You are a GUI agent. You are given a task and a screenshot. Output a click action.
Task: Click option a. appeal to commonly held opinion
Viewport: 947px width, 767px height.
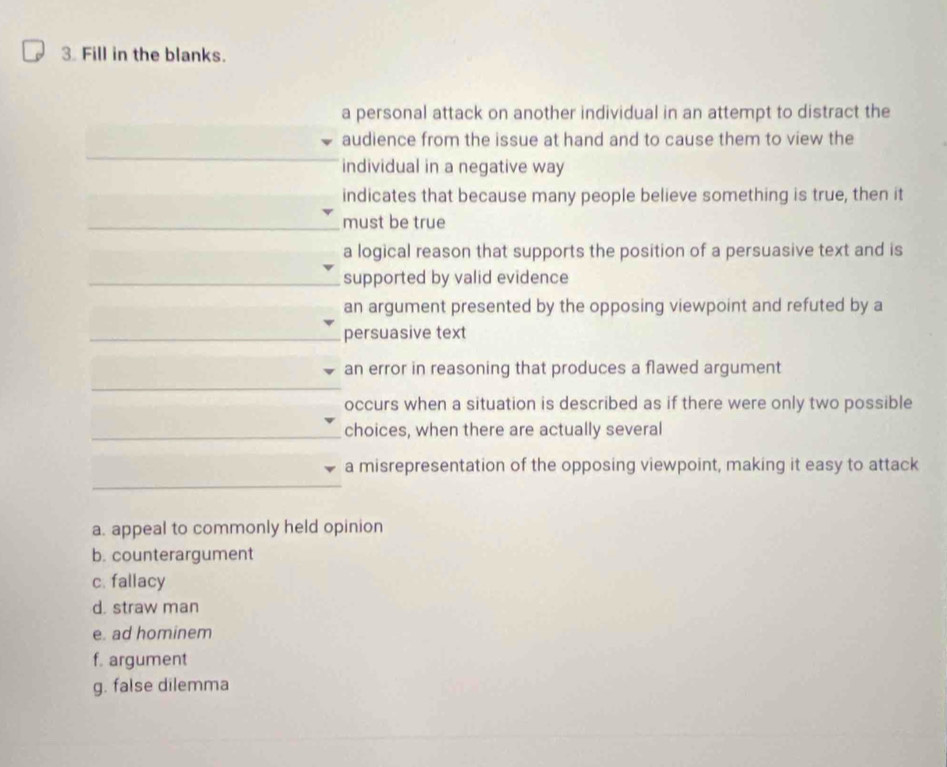click(237, 528)
